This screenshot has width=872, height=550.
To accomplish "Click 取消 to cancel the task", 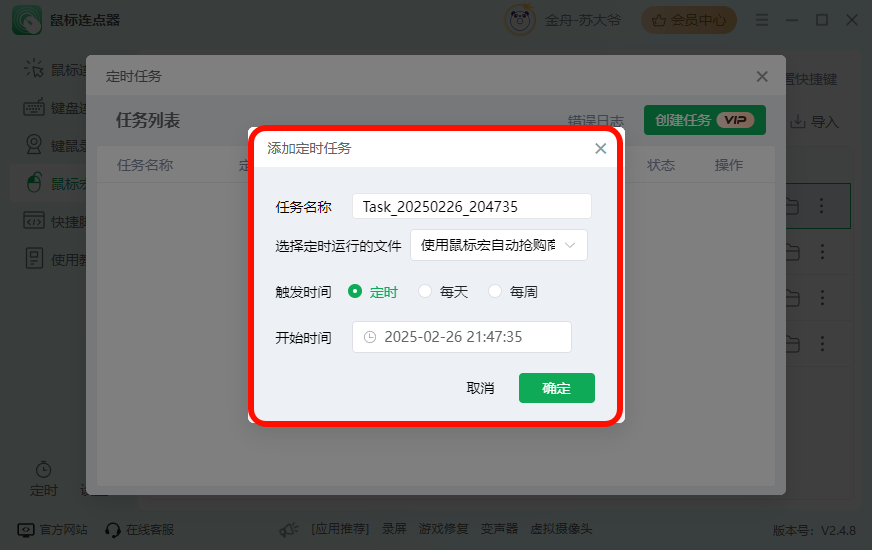I will 480,388.
